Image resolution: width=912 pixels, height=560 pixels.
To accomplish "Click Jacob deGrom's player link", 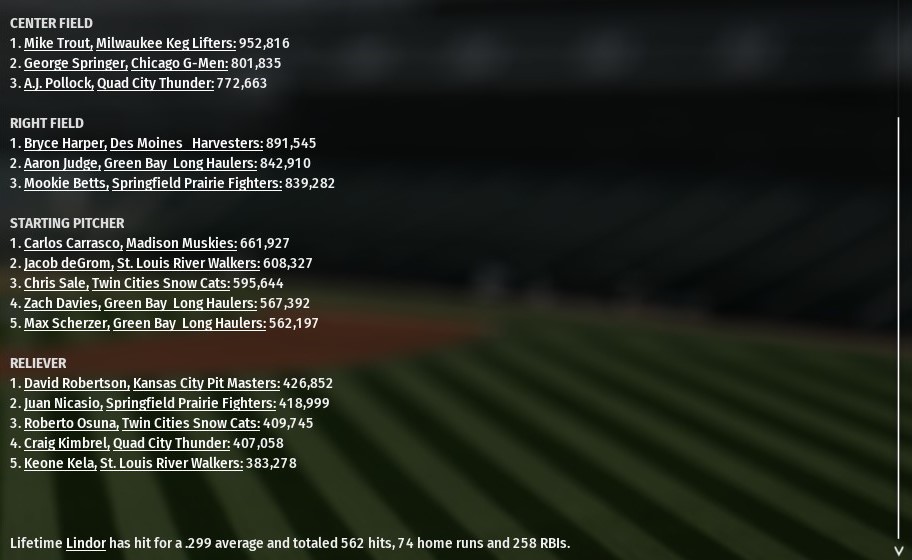I will click(68, 263).
